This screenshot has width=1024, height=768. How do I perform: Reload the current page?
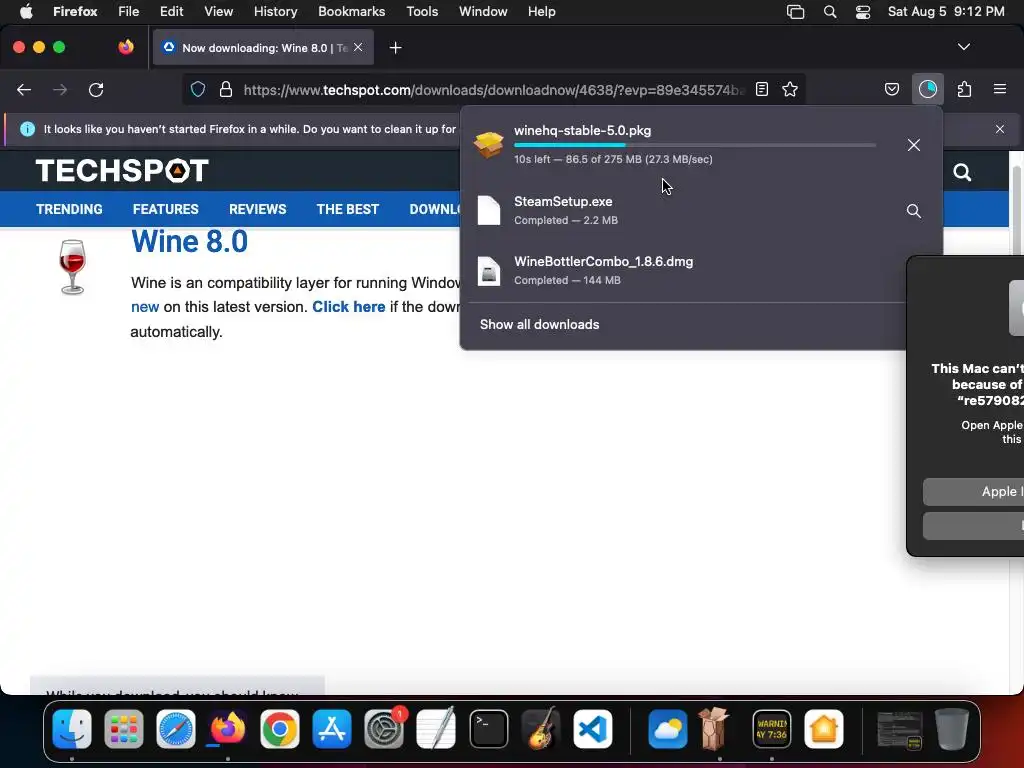point(96,89)
